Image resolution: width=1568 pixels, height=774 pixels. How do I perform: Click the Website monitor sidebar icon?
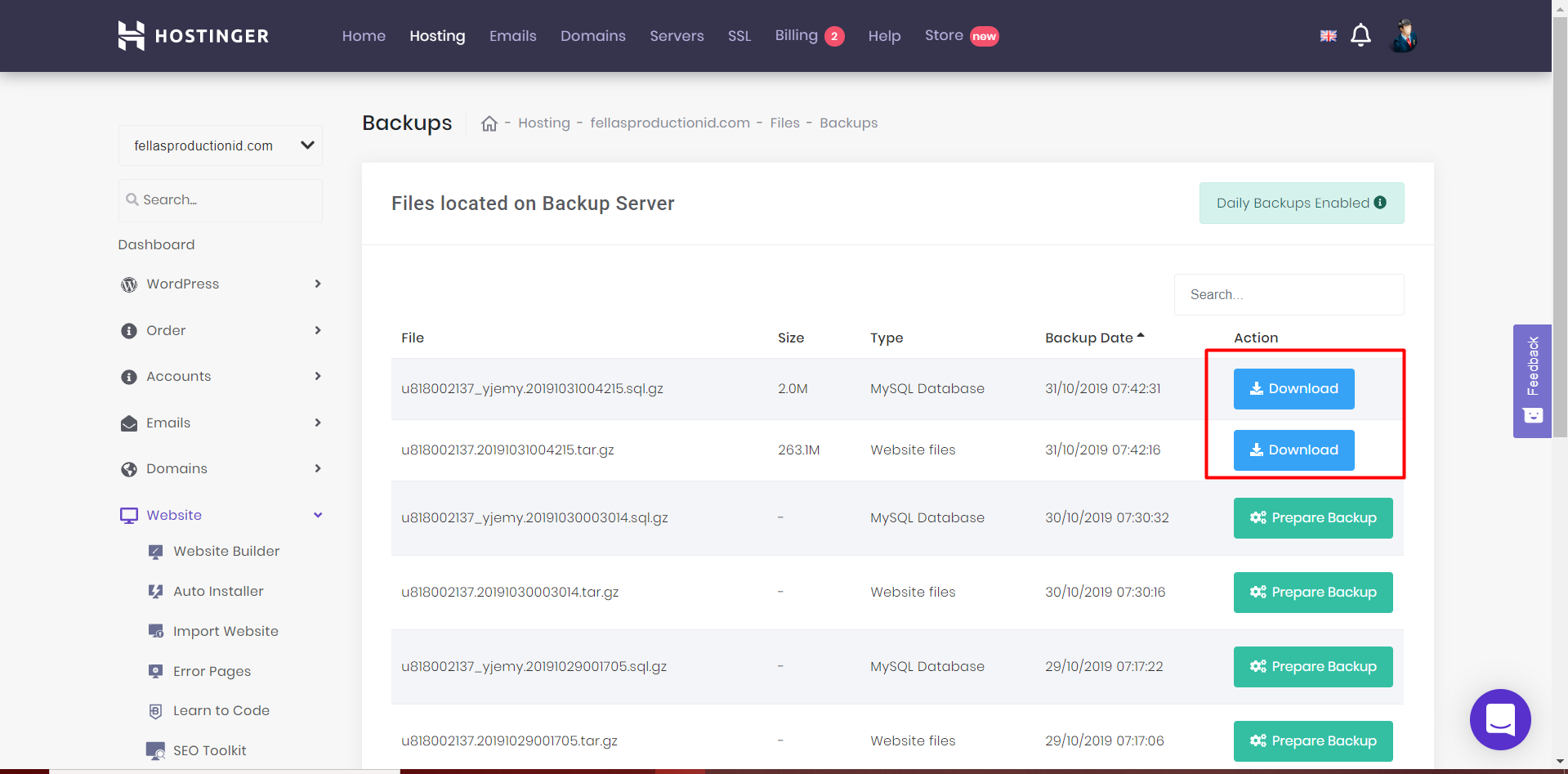pos(129,516)
